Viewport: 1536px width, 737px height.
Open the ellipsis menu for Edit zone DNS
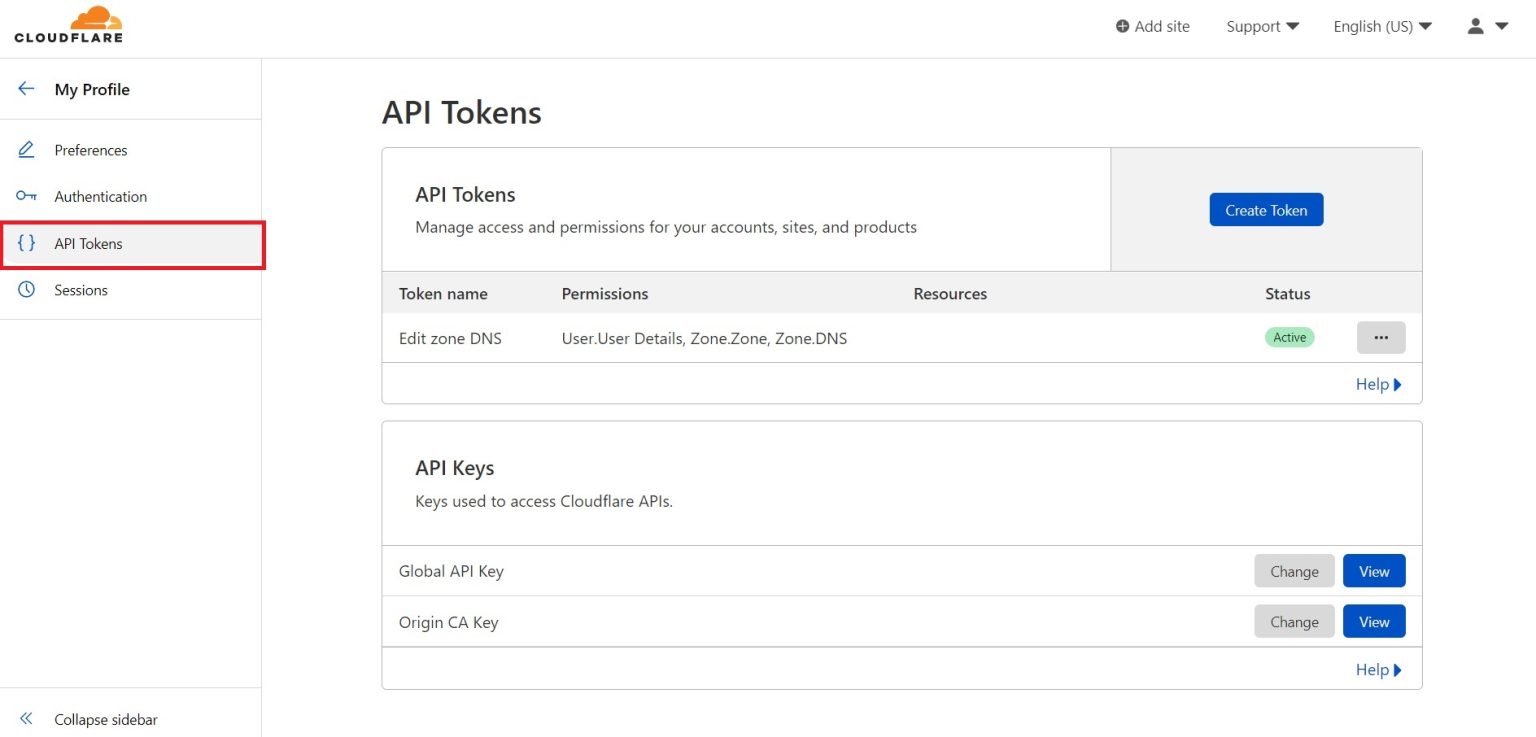click(x=1381, y=337)
